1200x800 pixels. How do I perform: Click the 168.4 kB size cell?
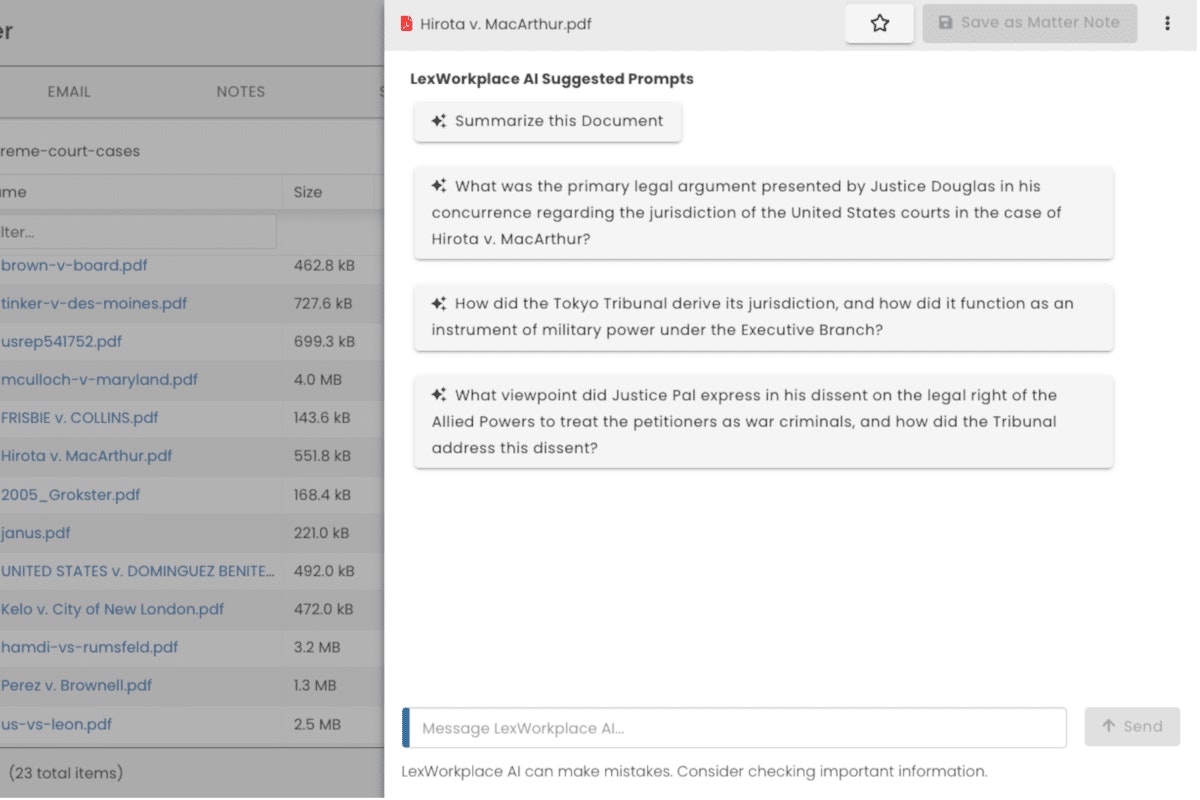click(x=323, y=494)
